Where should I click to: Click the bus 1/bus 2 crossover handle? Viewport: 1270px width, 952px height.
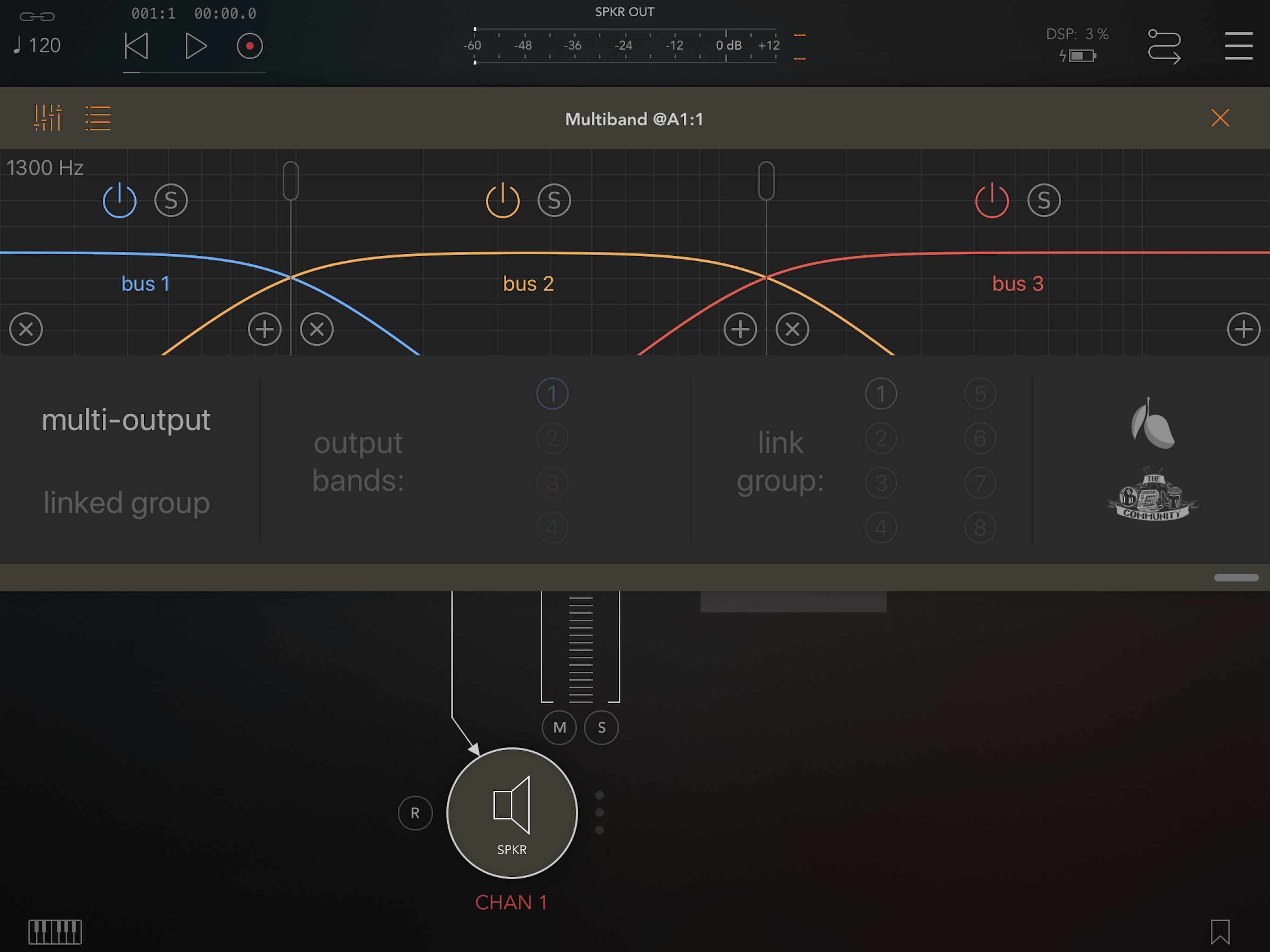tap(291, 181)
